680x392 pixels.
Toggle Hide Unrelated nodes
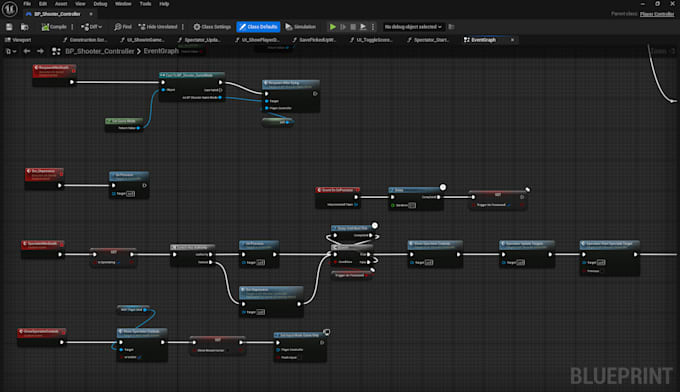tap(158, 27)
